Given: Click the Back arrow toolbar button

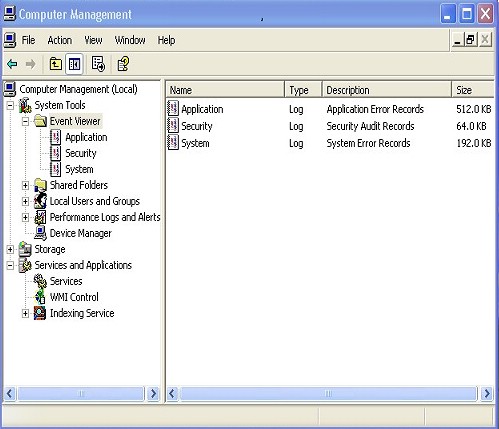Looking at the screenshot, I should [x=12, y=64].
